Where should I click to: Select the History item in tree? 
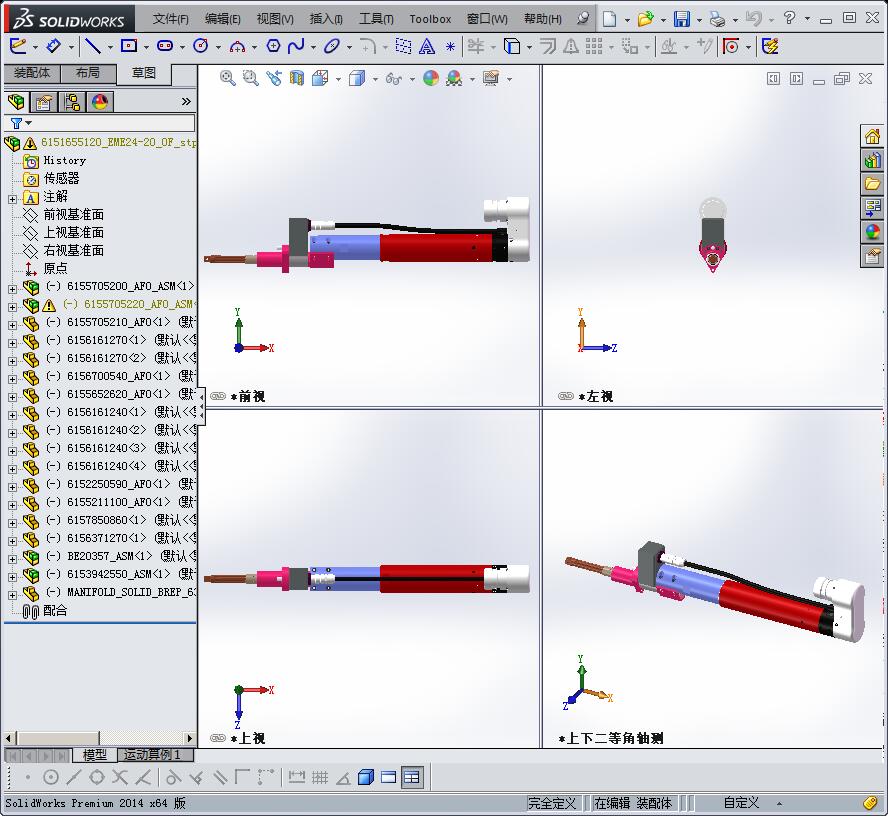pos(65,161)
